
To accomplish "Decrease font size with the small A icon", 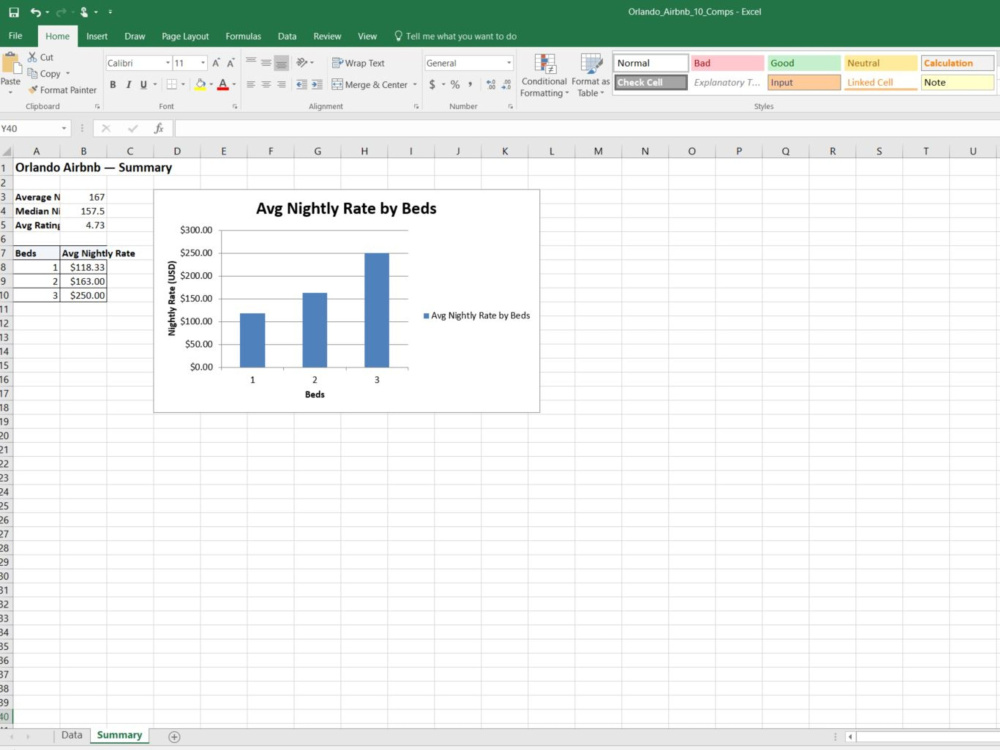I will [231, 62].
